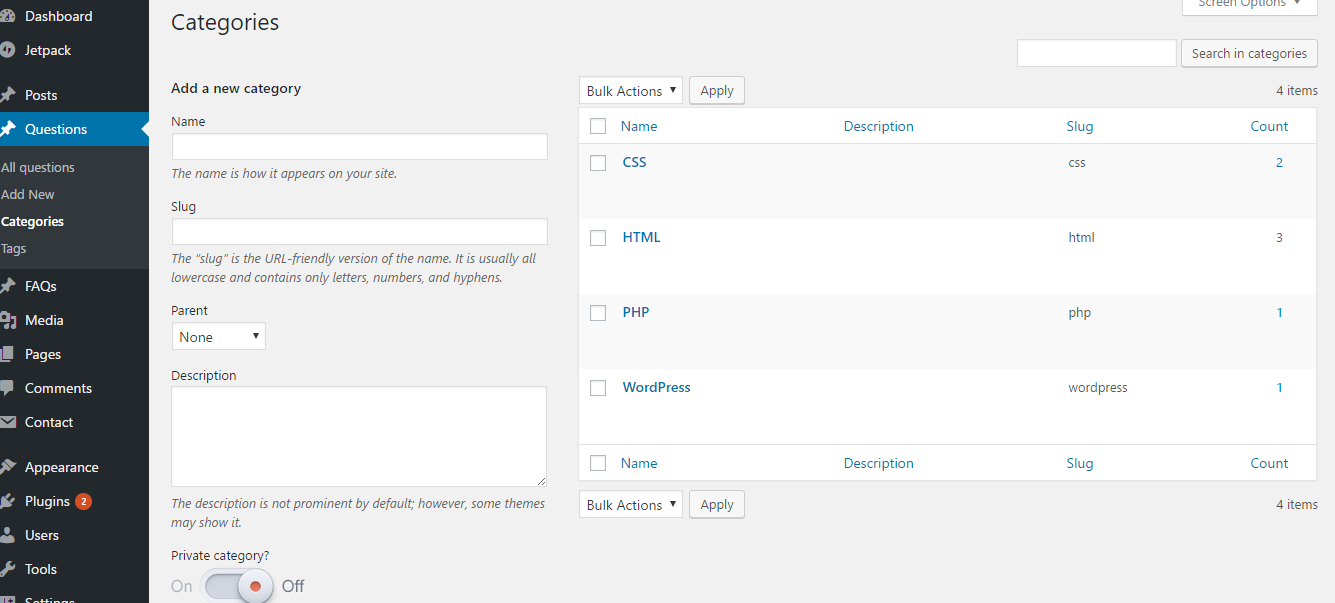Viewport: 1335px width, 603px height.
Task: Open Appearance via paintbrush icon
Action: click(8, 467)
